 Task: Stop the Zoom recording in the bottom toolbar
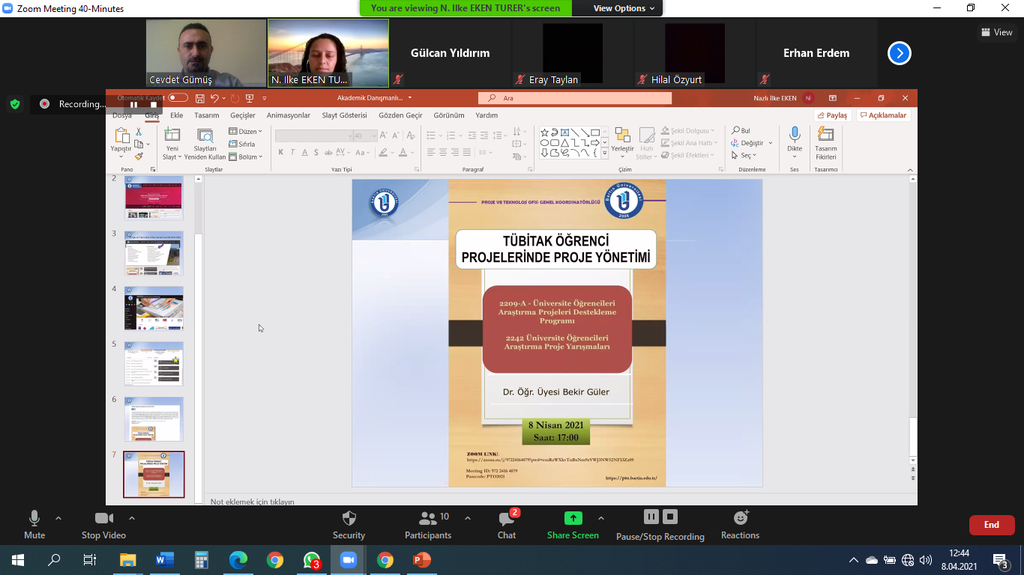point(670,517)
